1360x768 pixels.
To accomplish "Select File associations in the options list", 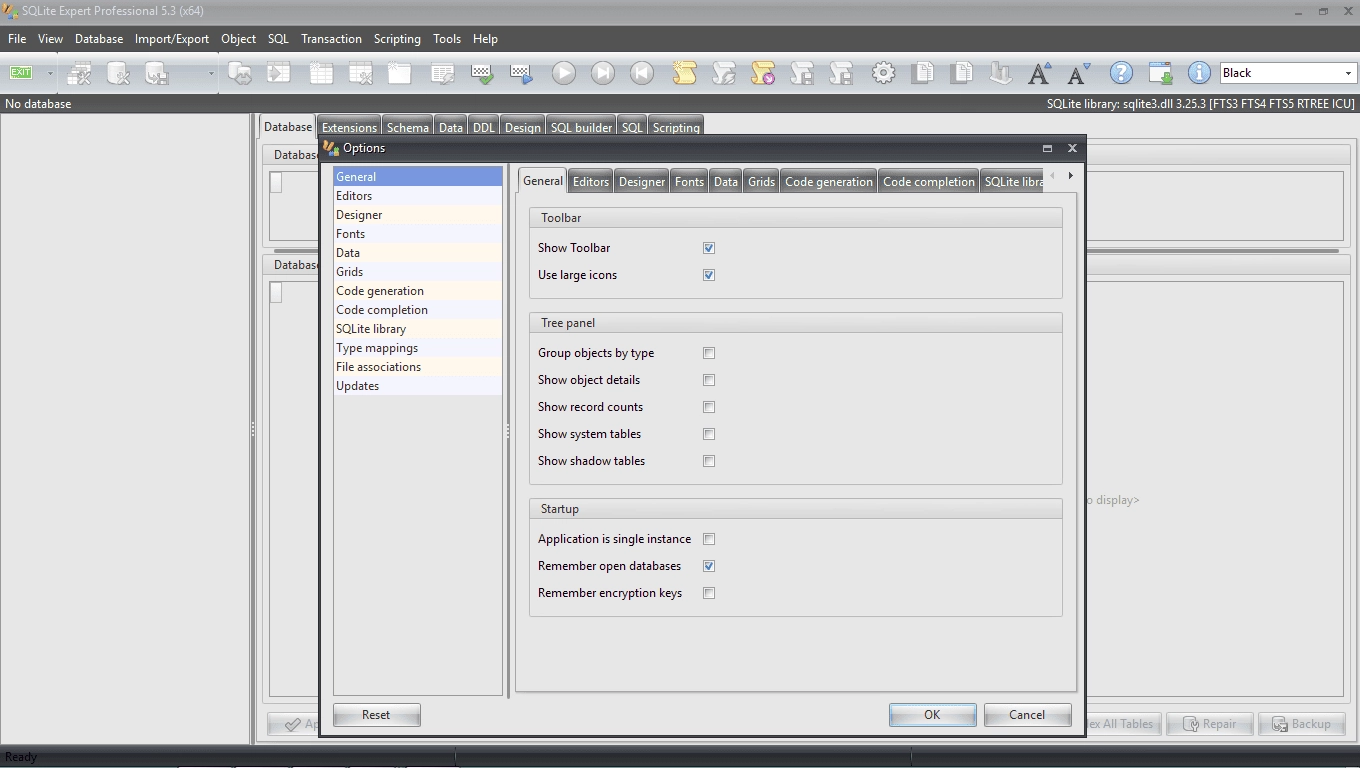I will click(x=418, y=367).
